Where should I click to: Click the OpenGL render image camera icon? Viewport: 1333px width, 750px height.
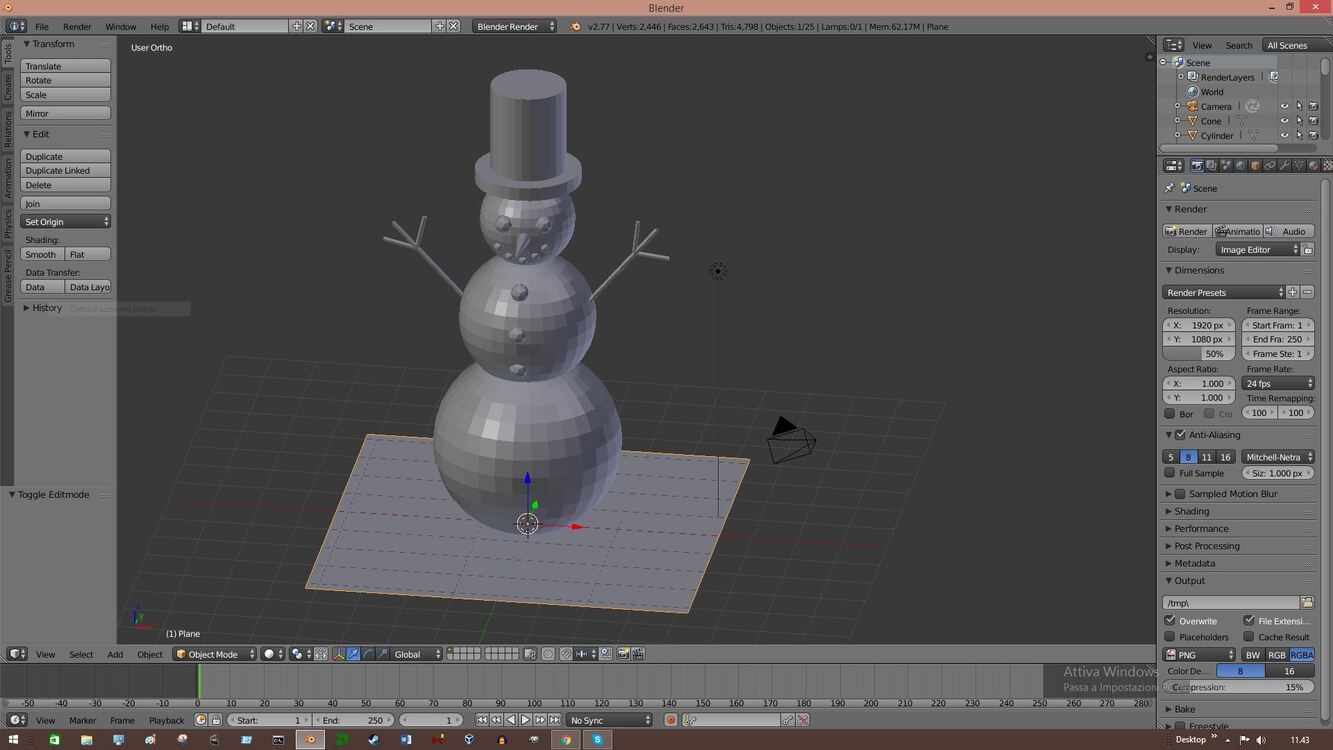coord(623,654)
